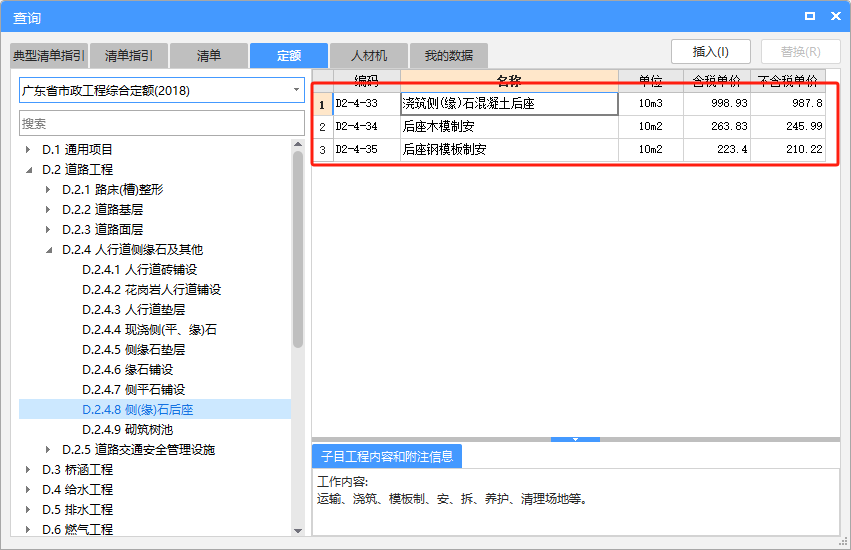
Task: Switch to the 清单指引 tab
Action: (x=129, y=55)
